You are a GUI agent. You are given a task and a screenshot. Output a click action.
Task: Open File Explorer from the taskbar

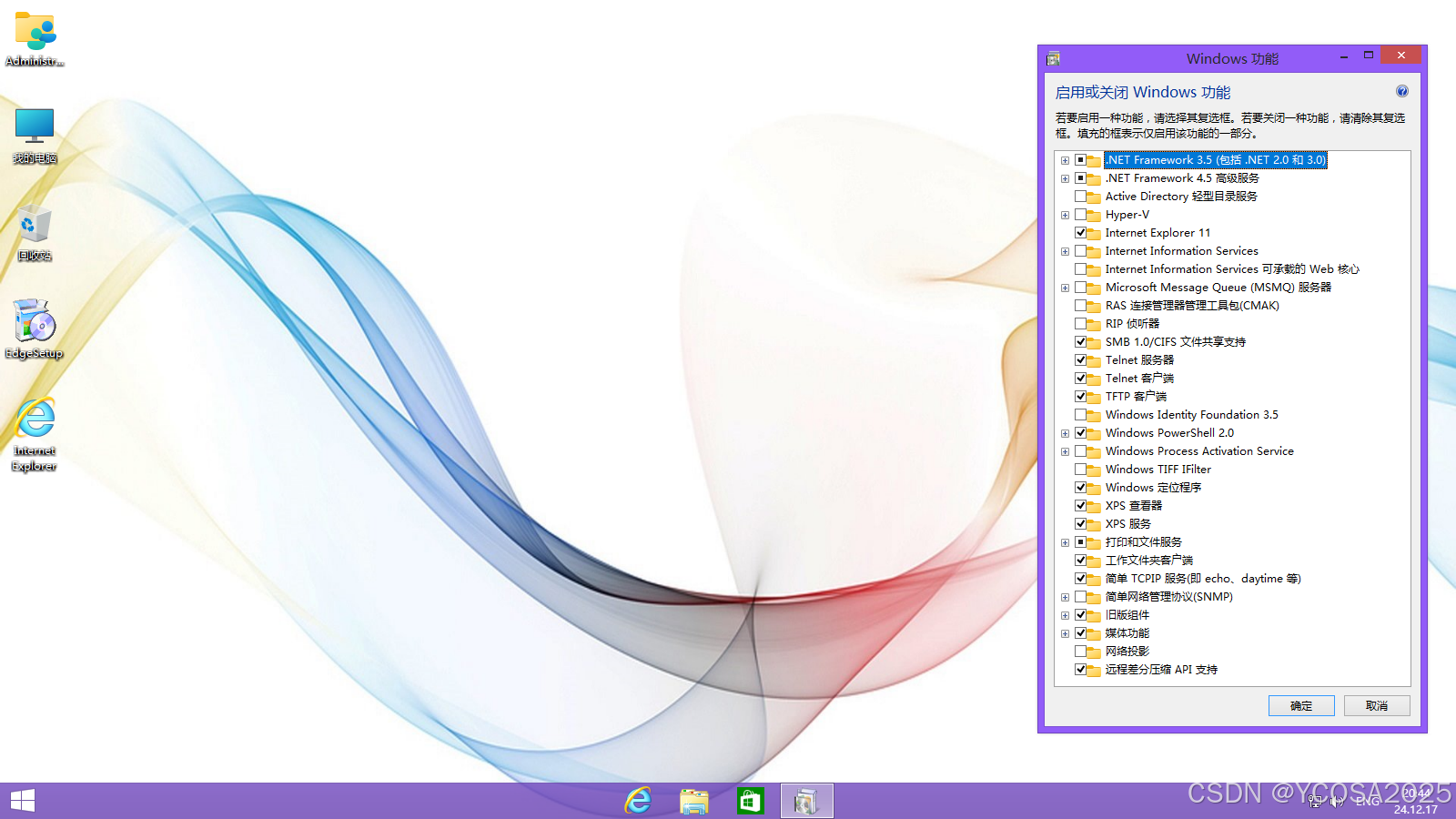694,801
